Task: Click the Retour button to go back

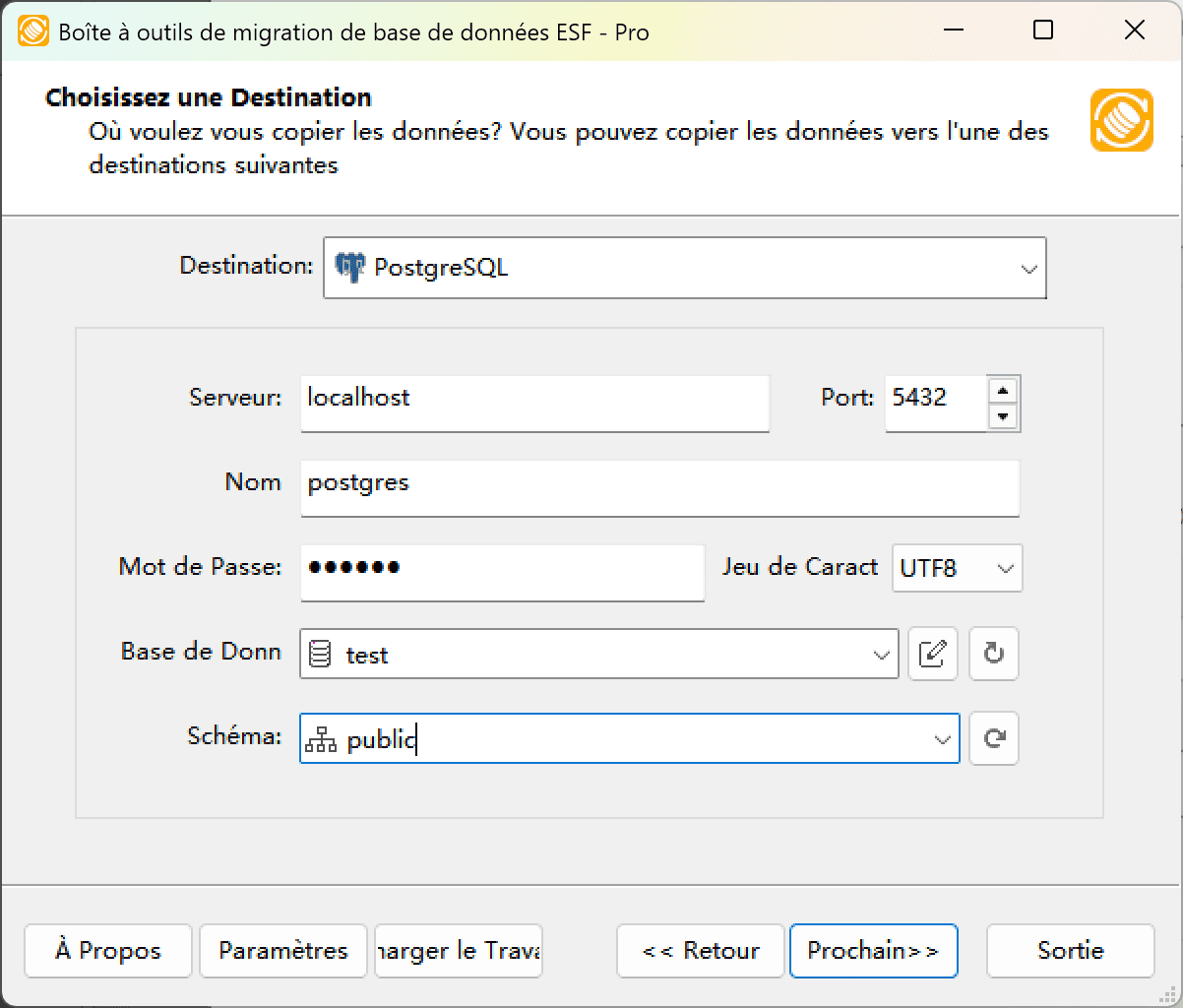Action: (x=700, y=951)
